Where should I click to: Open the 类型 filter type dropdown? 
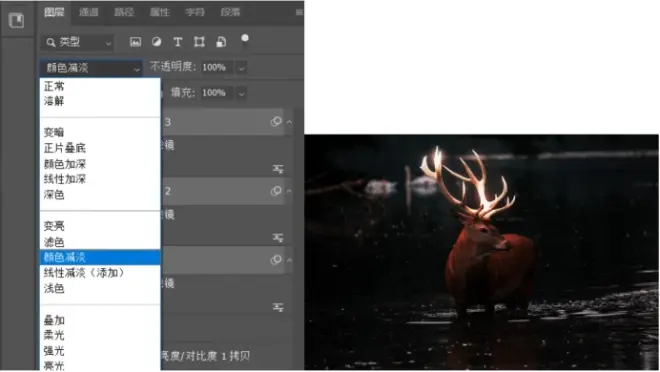[78, 42]
